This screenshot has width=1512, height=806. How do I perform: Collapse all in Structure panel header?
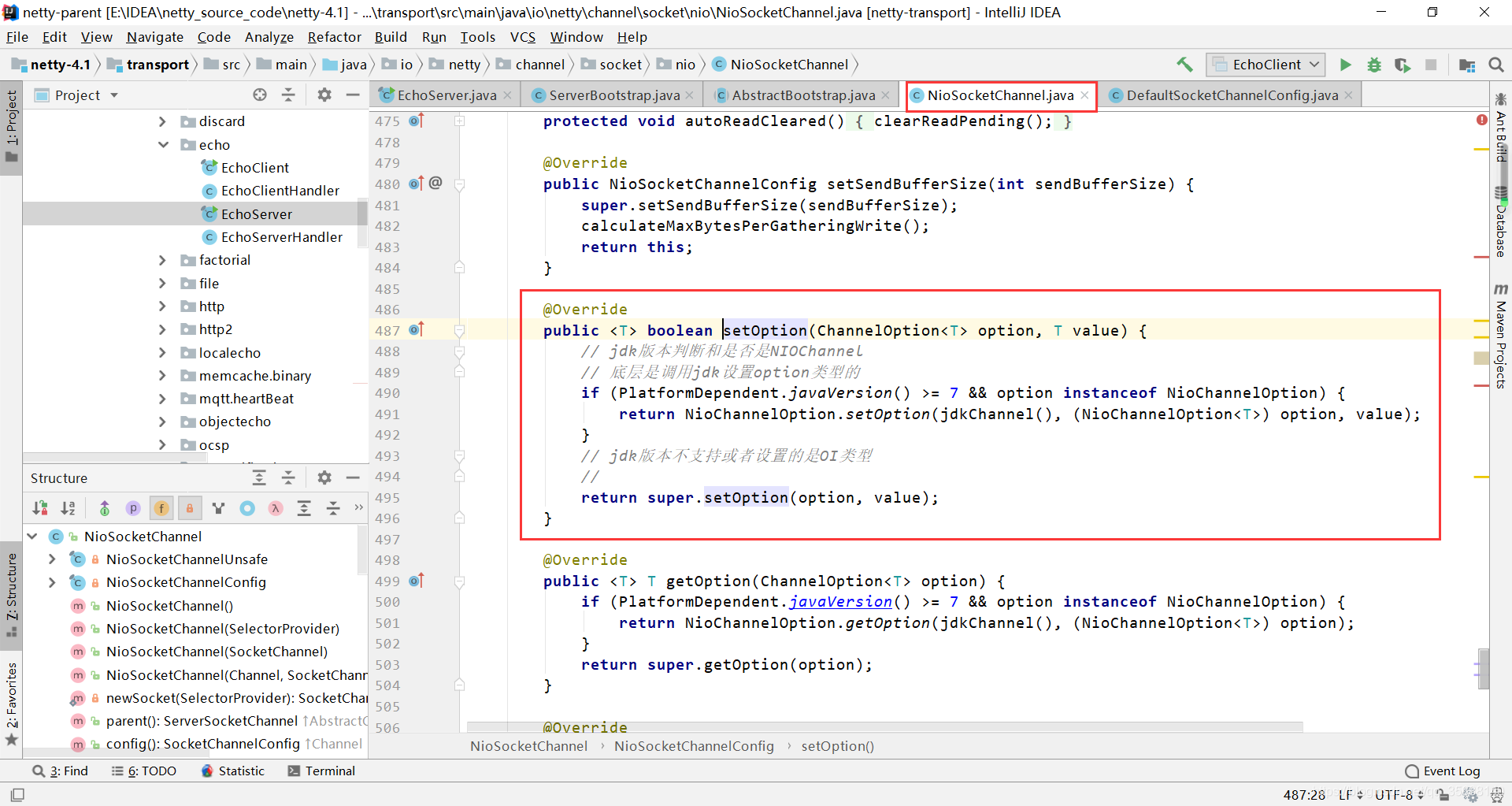click(x=288, y=477)
